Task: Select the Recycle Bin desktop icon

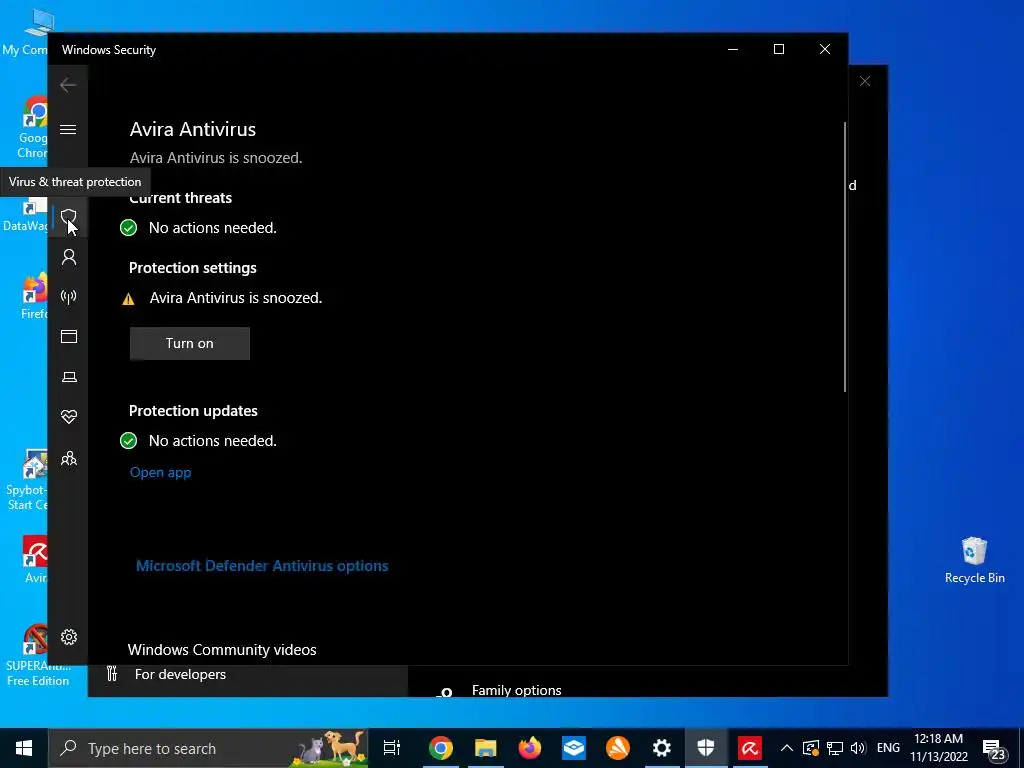Action: click(974, 560)
